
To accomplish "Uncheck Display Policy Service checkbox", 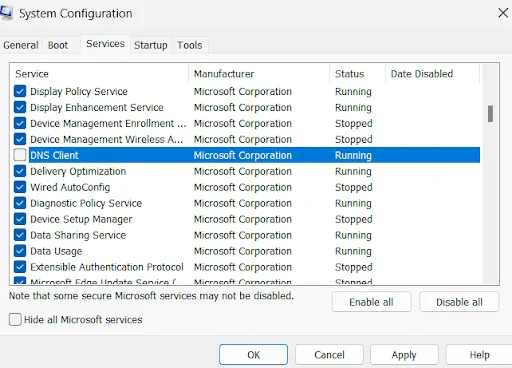I will [20, 91].
